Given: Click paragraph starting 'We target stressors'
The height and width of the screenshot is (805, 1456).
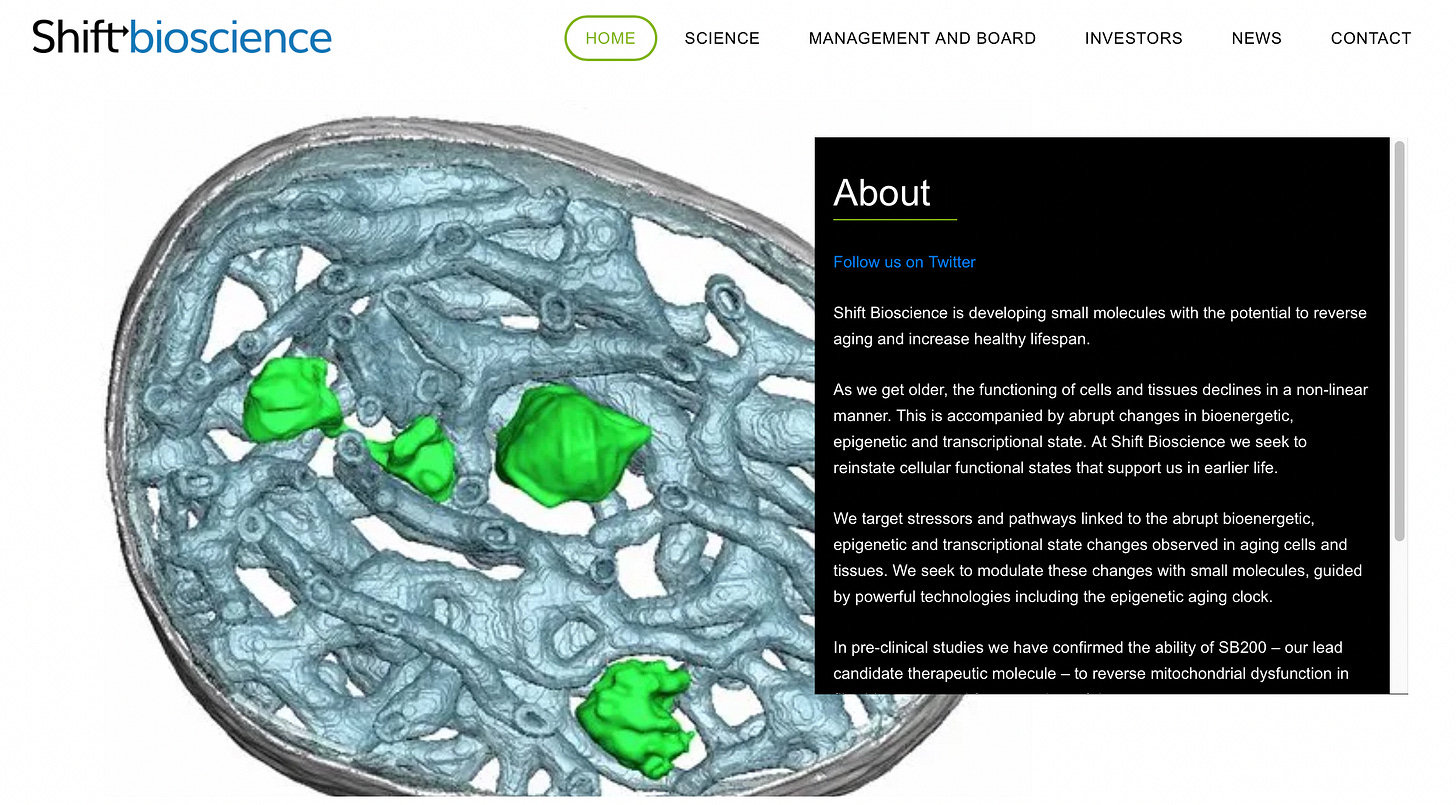Looking at the screenshot, I should [1097, 558].
